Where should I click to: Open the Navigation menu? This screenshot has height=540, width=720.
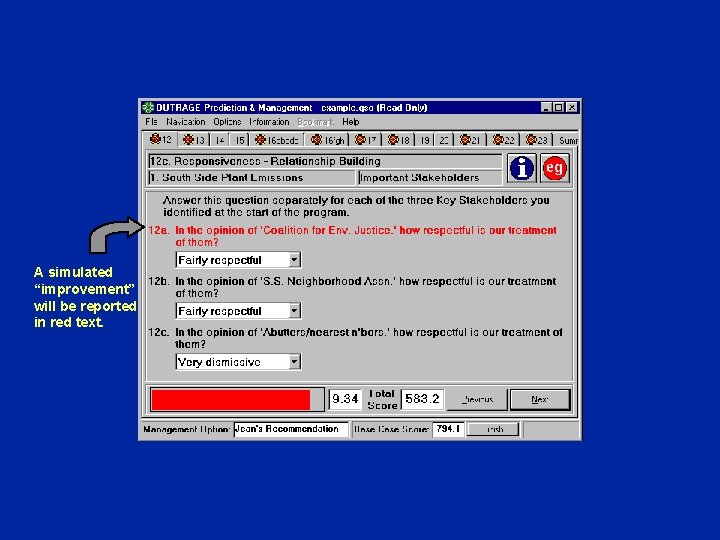tap(186, 122)
